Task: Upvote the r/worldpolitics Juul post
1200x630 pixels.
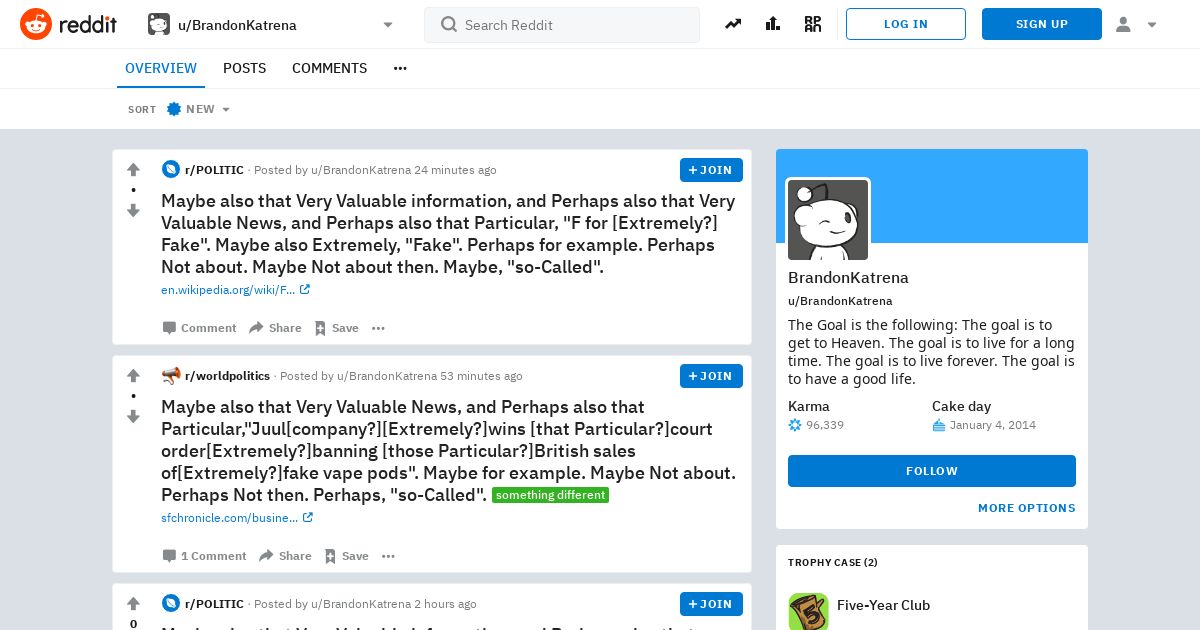Action: click(133, 376)
